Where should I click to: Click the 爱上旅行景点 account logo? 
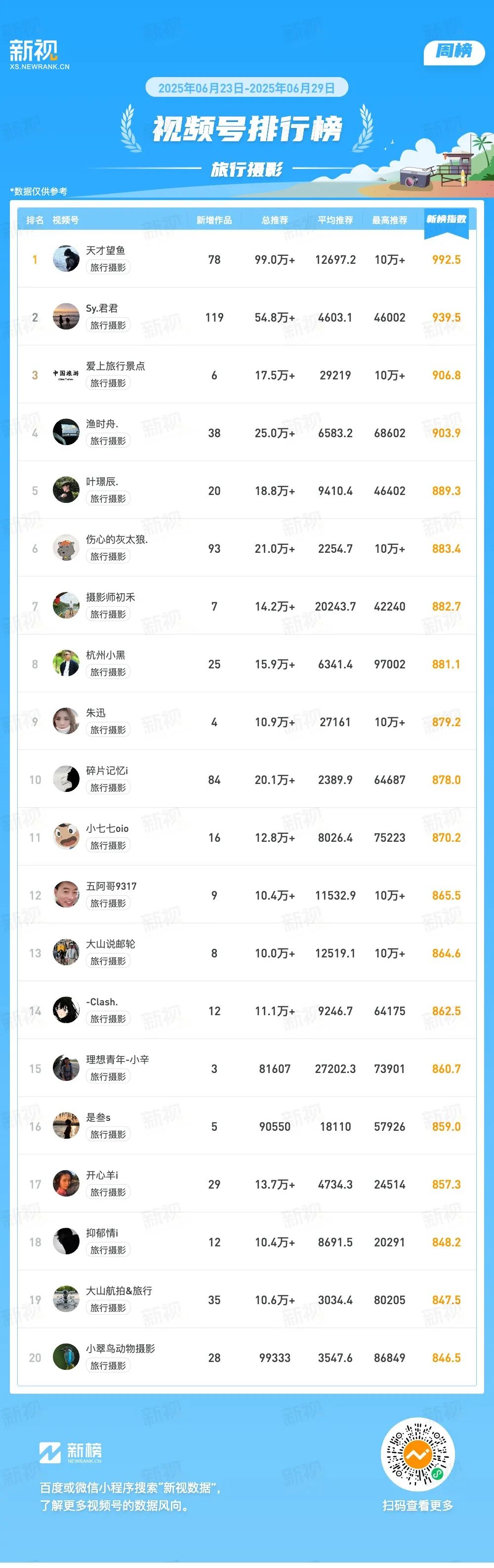[66, 374]
